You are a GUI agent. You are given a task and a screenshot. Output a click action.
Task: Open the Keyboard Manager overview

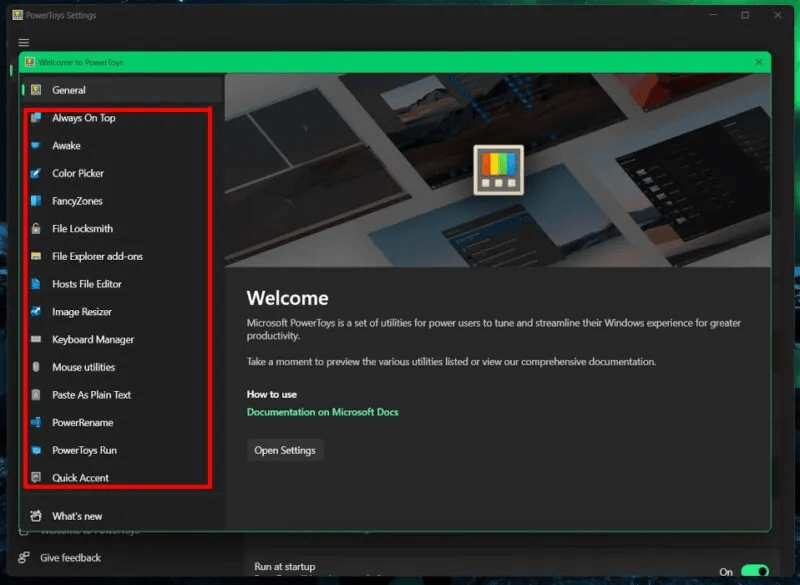tap(121, 339)
